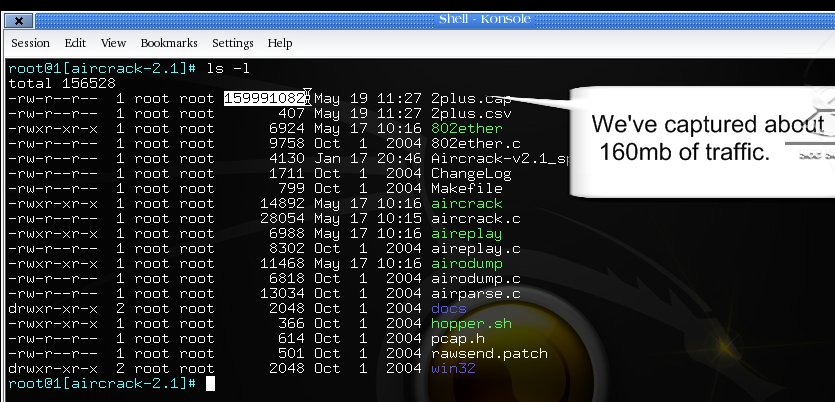The image size is (835, 402).
Task: Close the Shell - Konsole window
Action: click(x=19, y=21)
